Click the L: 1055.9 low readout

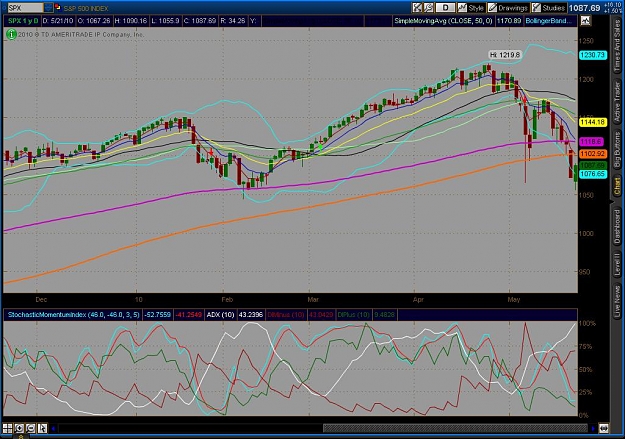tap(165, 21)
